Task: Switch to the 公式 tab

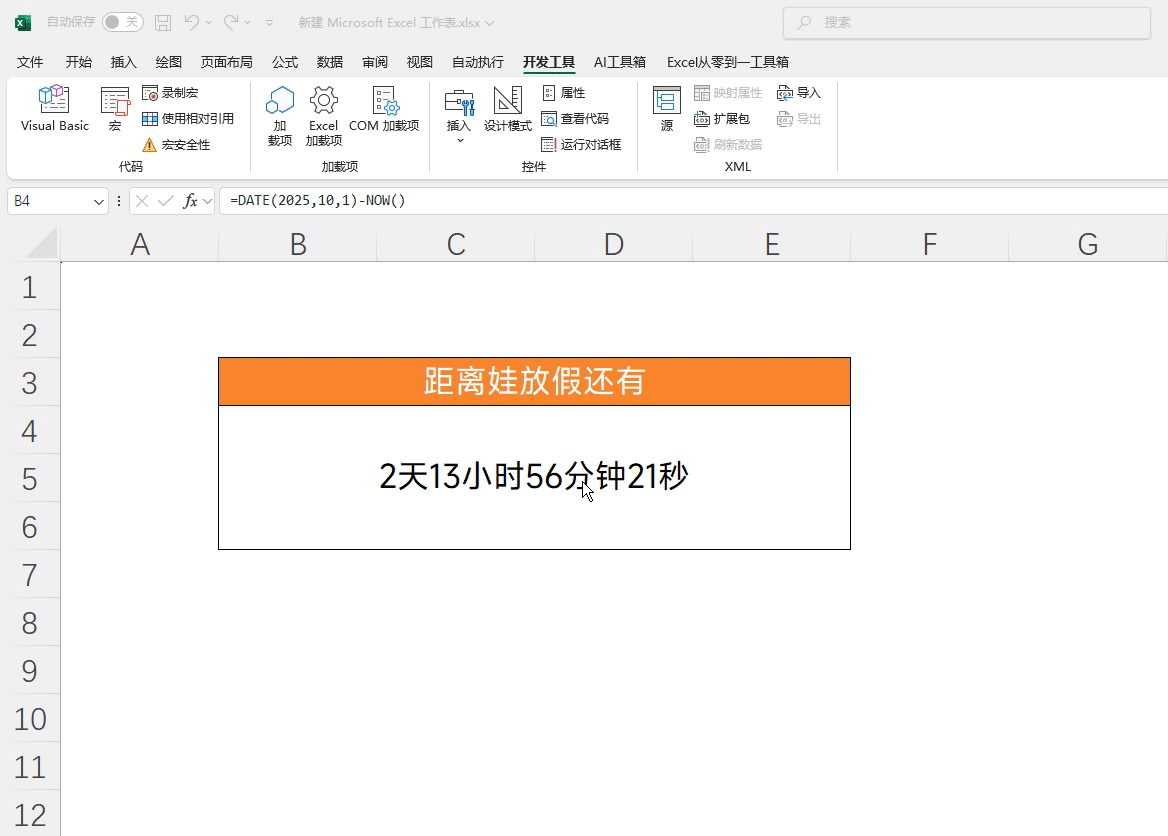Action: [285, 62]
